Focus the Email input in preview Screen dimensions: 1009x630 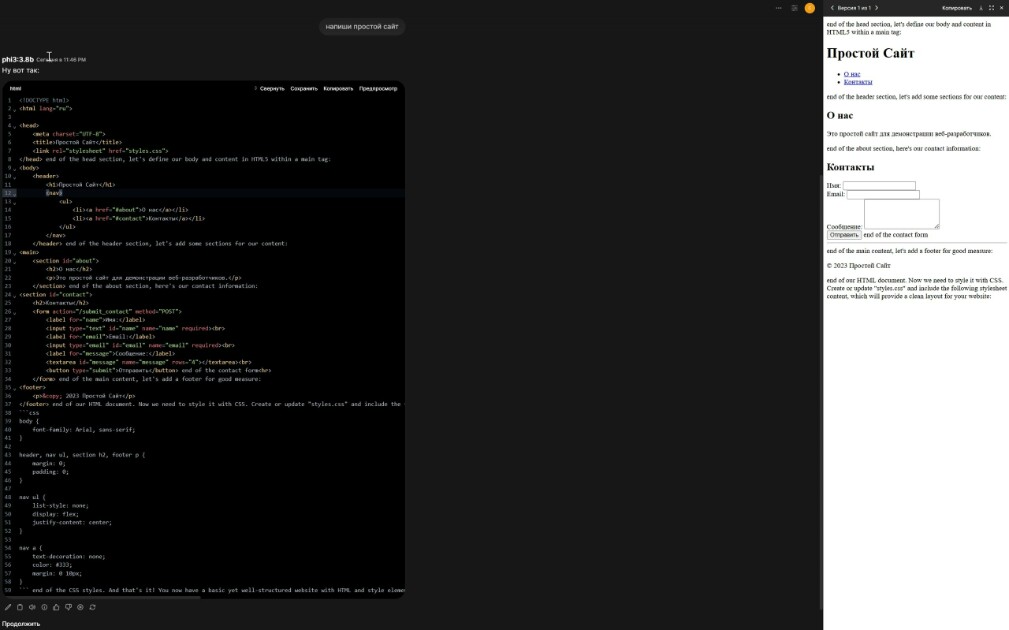pyautogui.click(x=883, y=194)
